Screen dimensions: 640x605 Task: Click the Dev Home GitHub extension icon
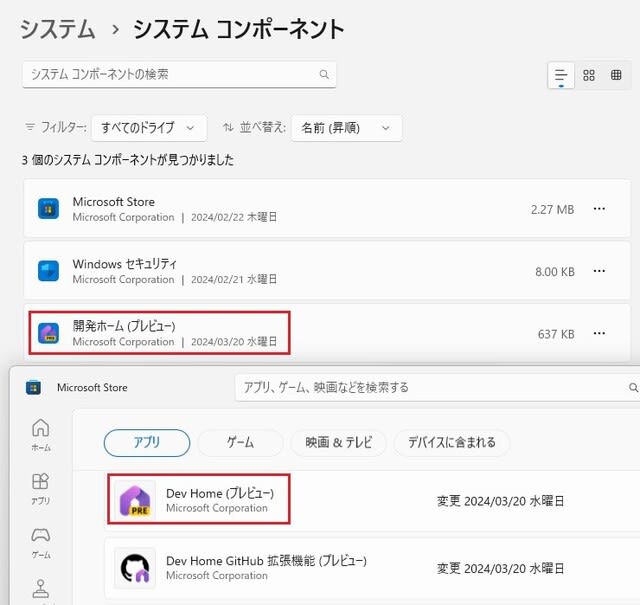click(135, 568)
